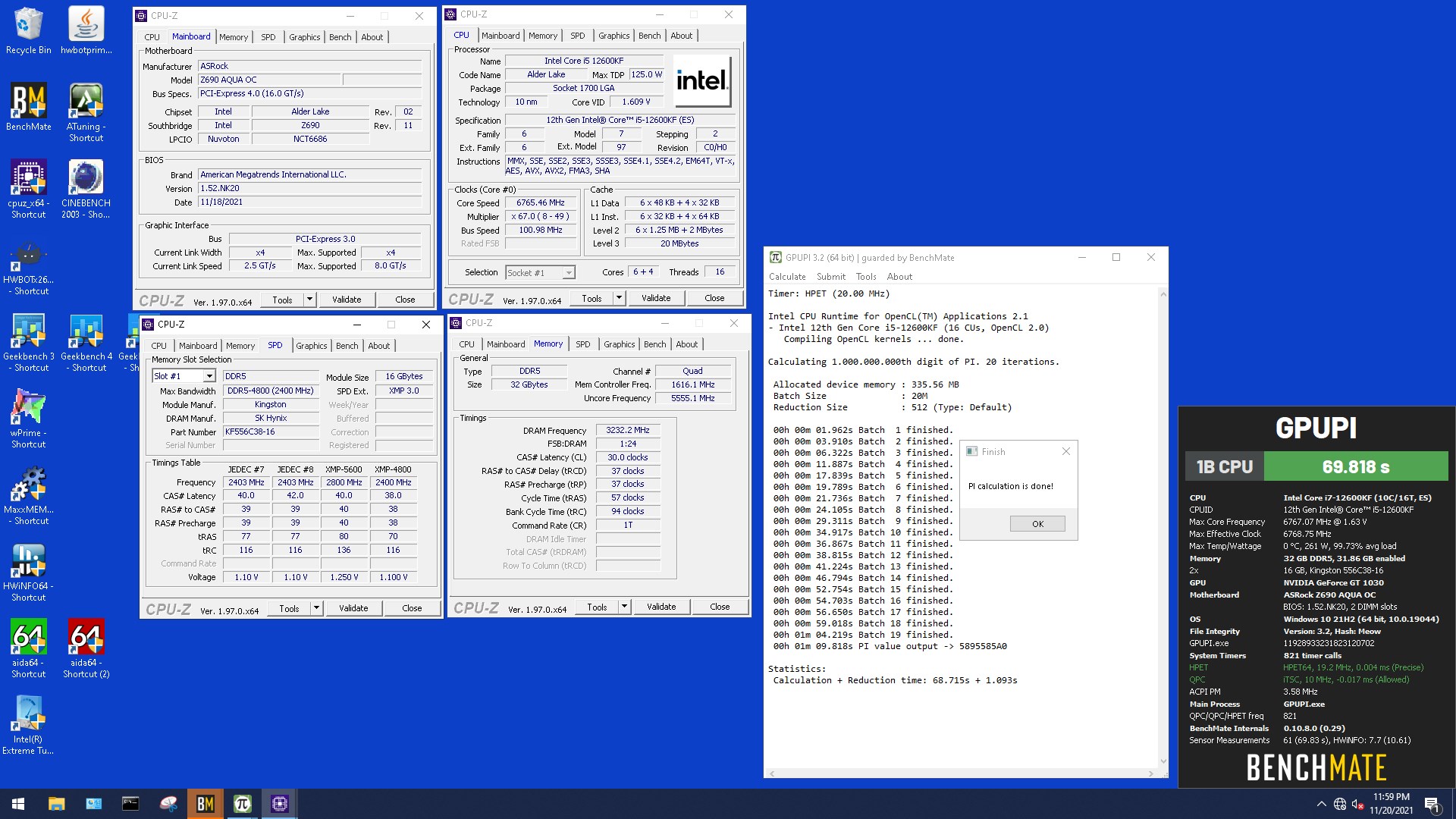Screen dimensions: 1456x819
Task: Launch HWiNFO64 desktop shortcut
Action: [29, 573]
